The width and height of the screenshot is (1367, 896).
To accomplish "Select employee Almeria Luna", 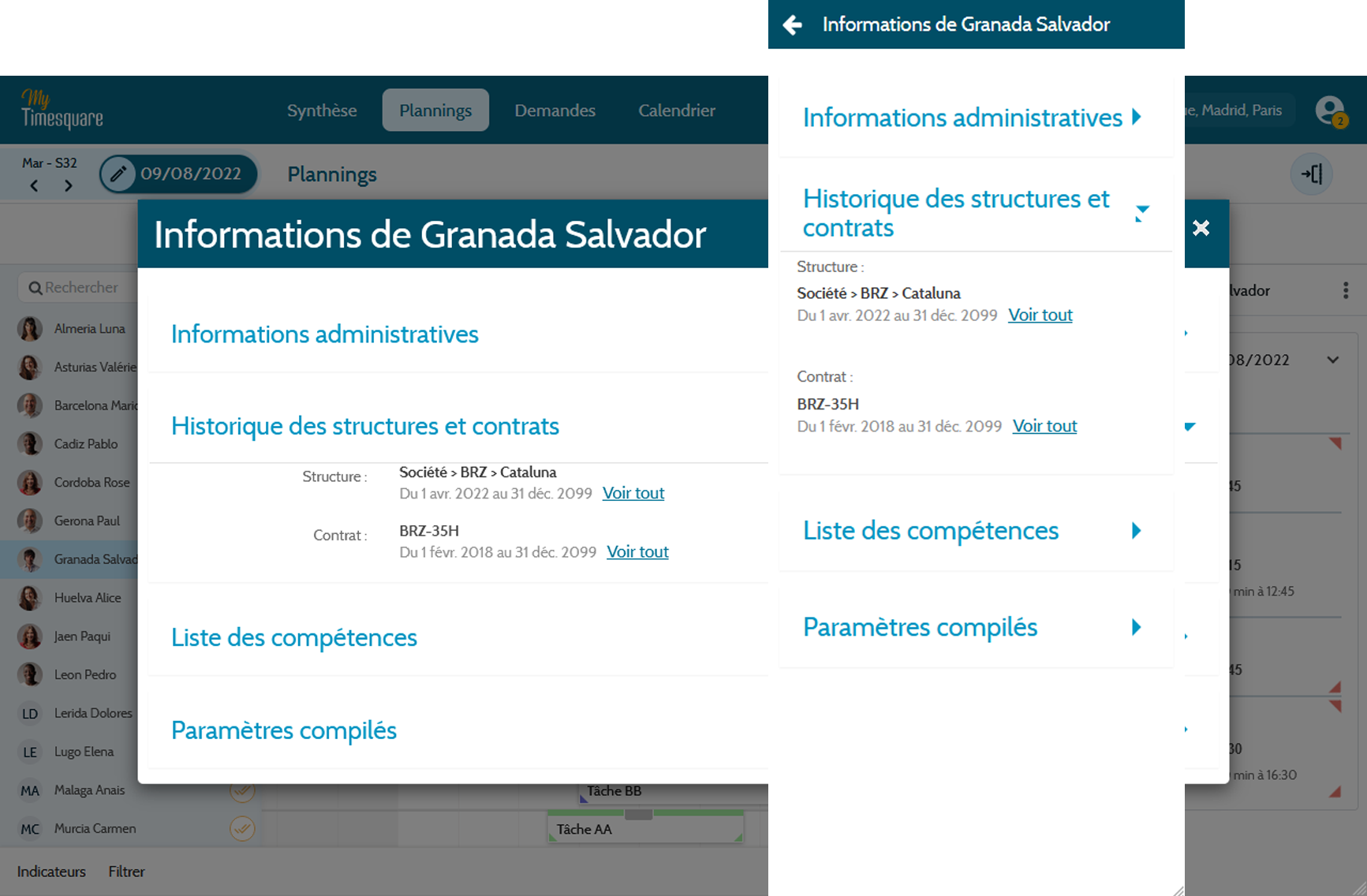I will click(x=69, y=328).
